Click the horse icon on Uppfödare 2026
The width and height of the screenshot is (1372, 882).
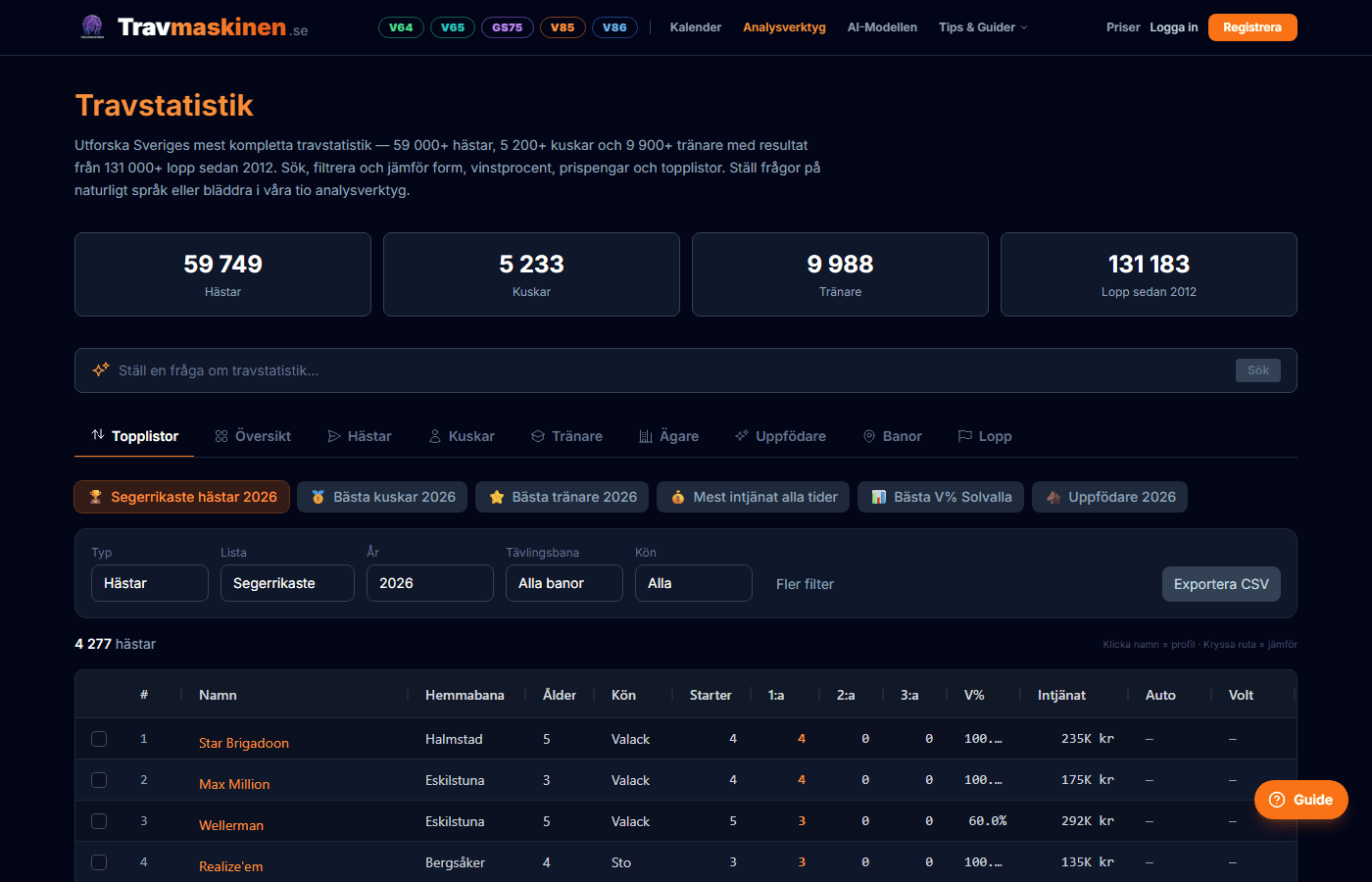click(x=1053, y=497)
